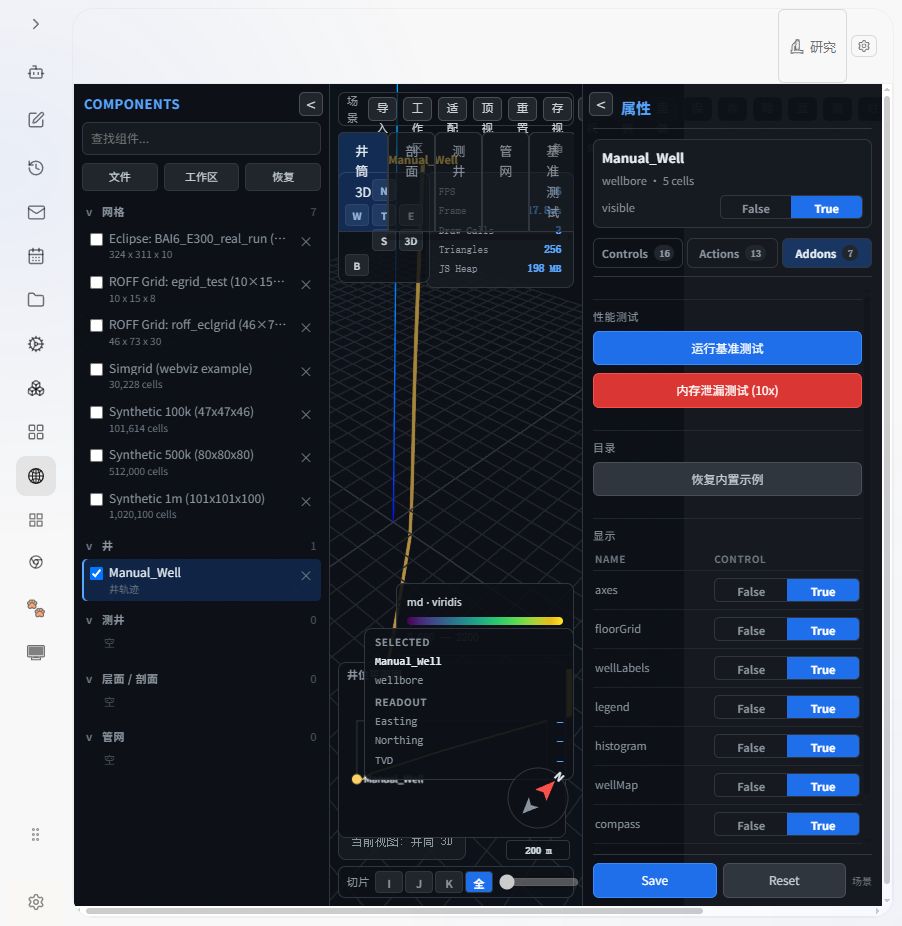Open the history clock icon
Image resolution: width=902 pixels, height=926 pixels.
[36, 168]
